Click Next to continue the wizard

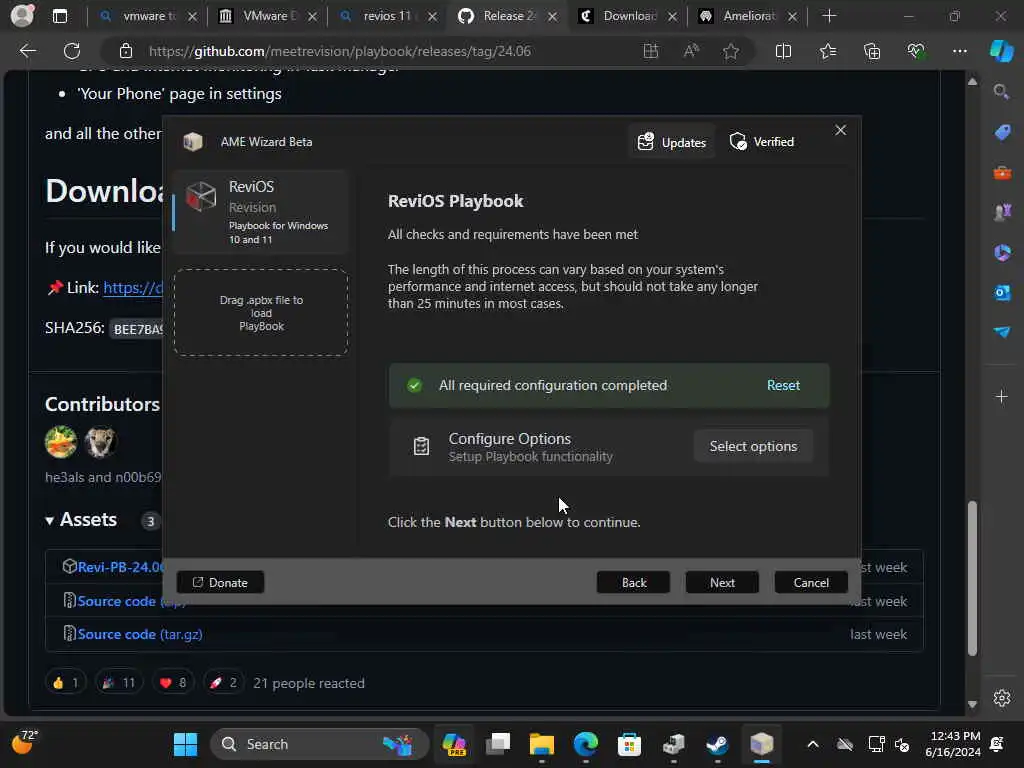(722, 583)
